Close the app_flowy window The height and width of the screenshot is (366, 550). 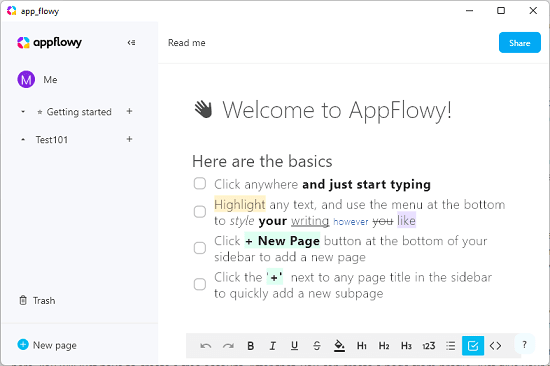pos(533,11)
